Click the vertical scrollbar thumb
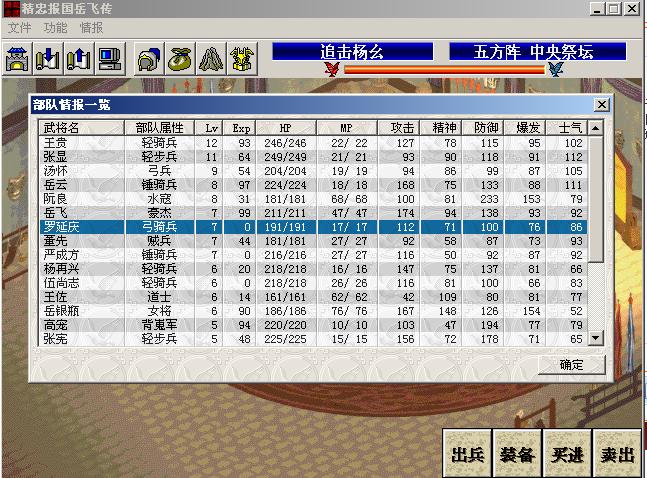Image resolution: width=647 pixels, height=478 pixels. (x=595, y=199)
